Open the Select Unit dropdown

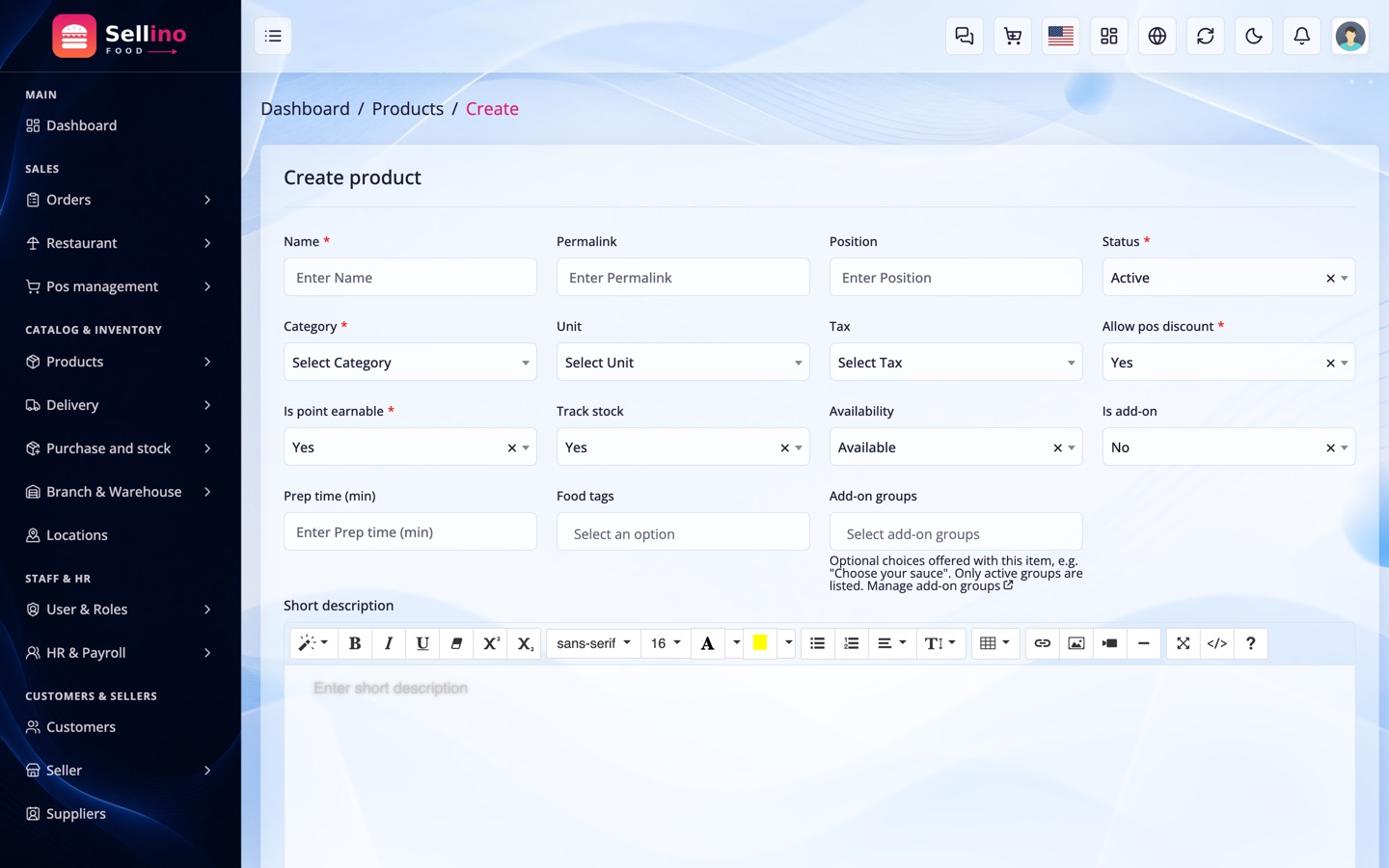tap(683, 363)
